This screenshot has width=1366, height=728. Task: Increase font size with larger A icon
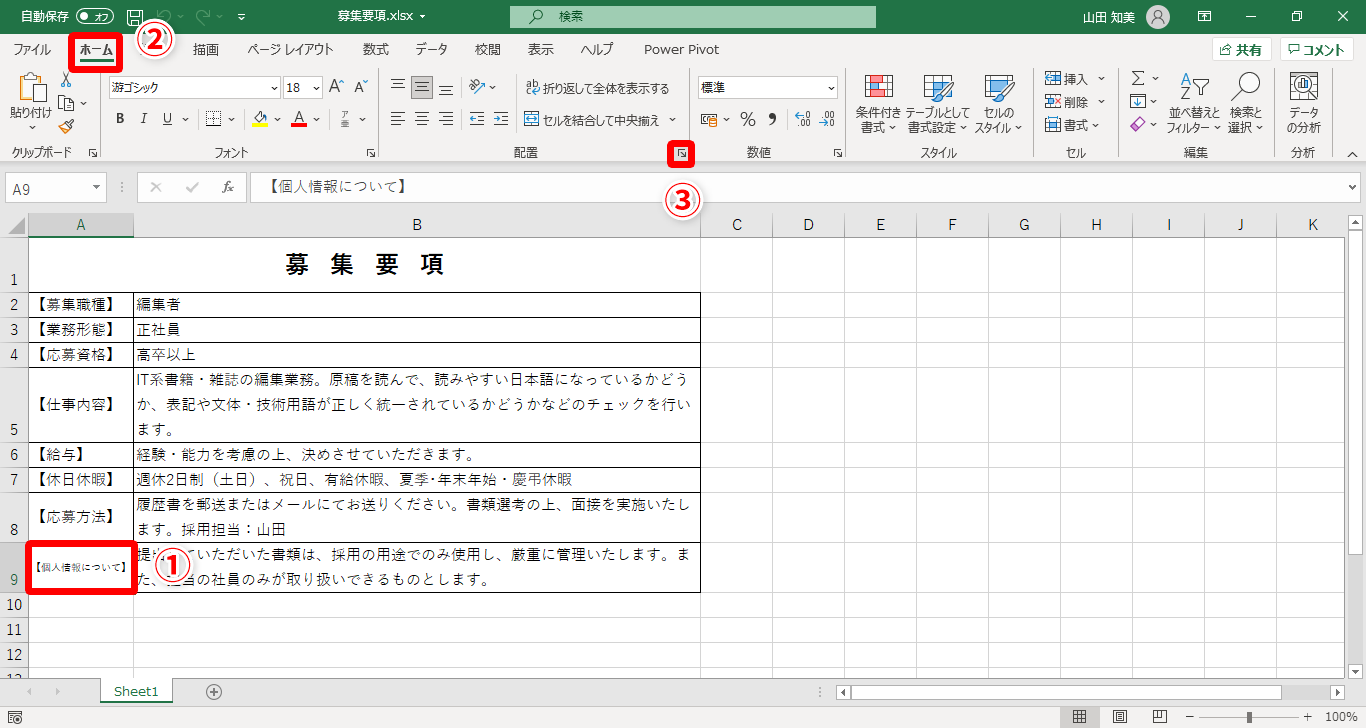337,87
